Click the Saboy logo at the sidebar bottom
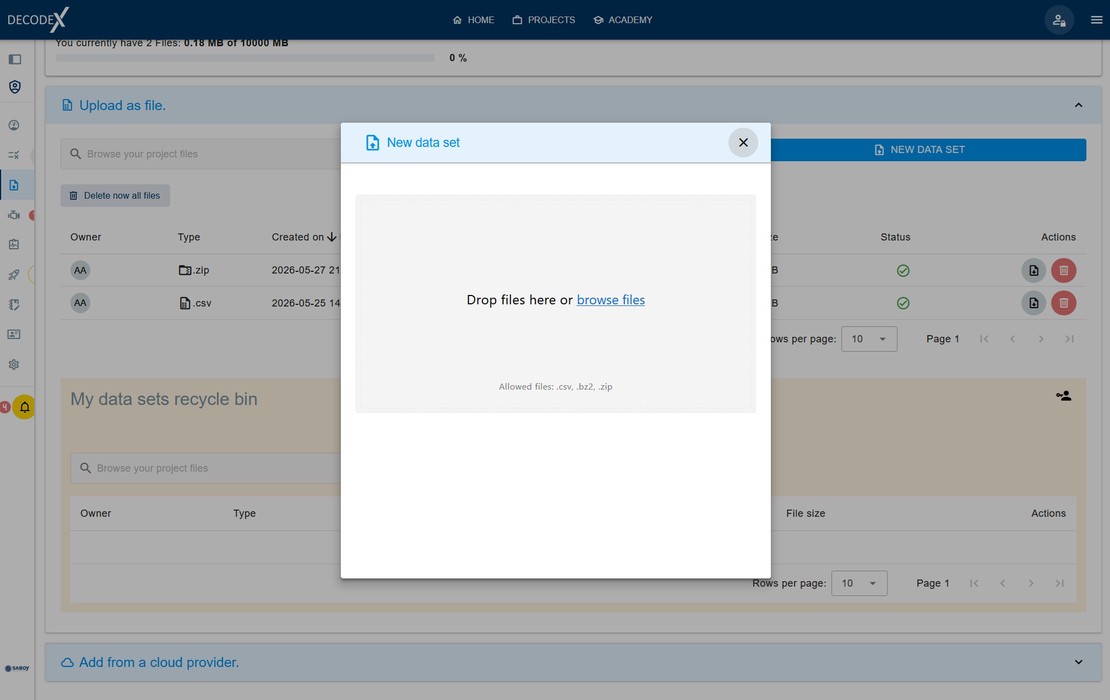Image resolution: width=1110 pixels, height=700 pixels. (17, 668)
